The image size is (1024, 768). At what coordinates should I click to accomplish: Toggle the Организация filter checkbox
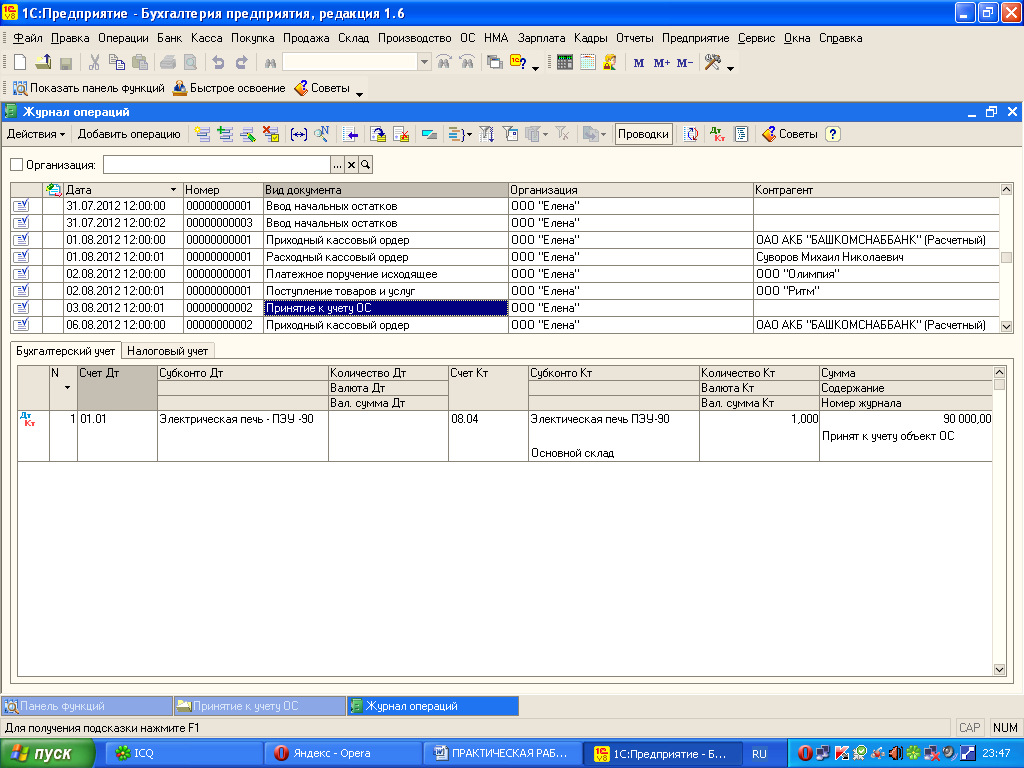pos(17,165)
